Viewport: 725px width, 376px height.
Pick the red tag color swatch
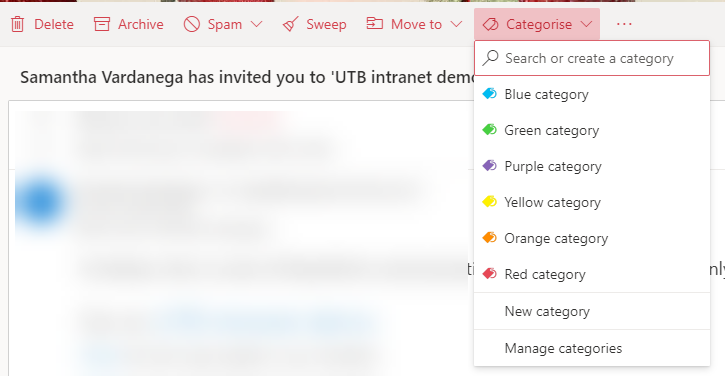(x=490, y=274)
